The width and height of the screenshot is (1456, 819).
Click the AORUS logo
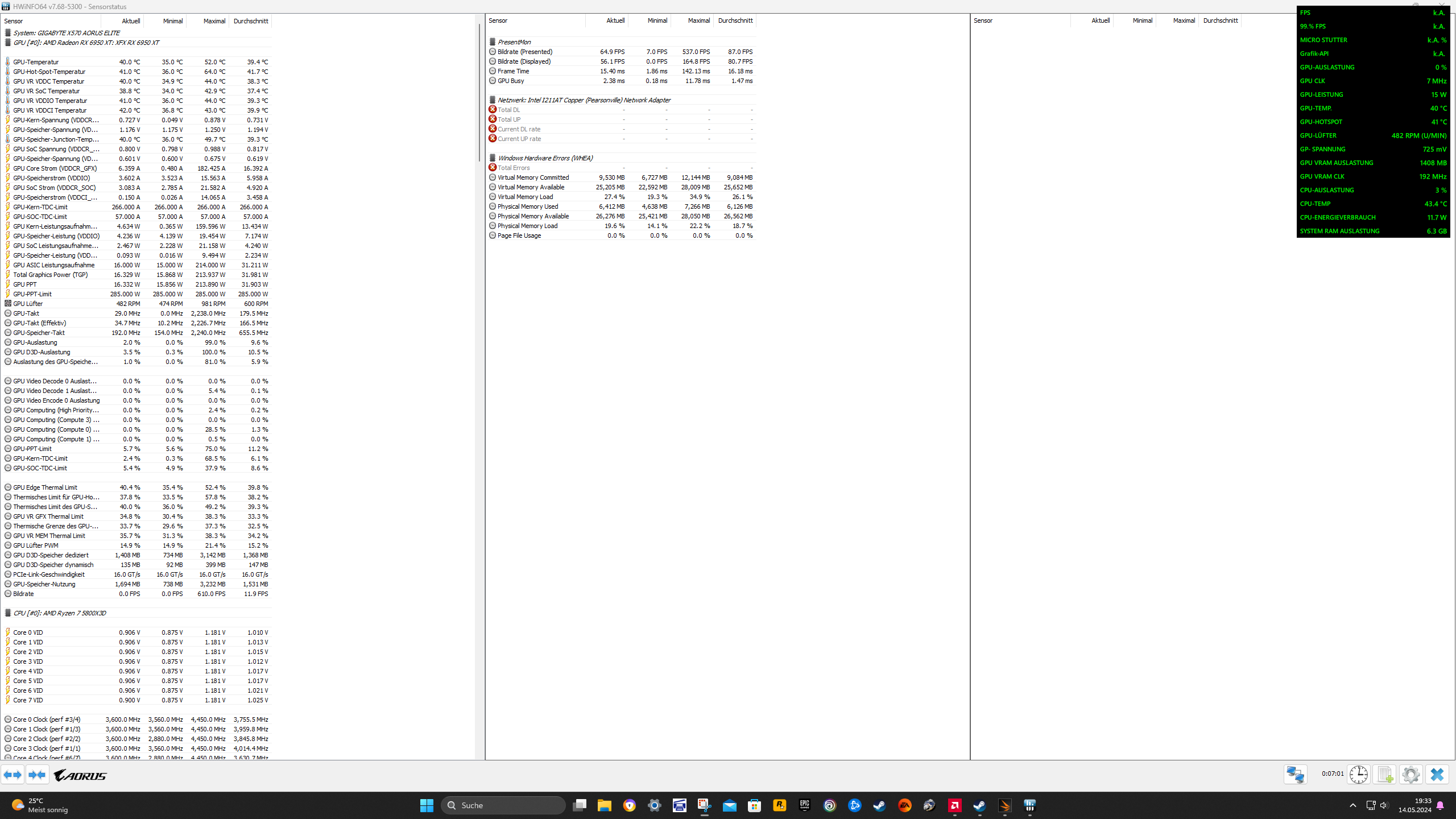click(x=80, y=775)
